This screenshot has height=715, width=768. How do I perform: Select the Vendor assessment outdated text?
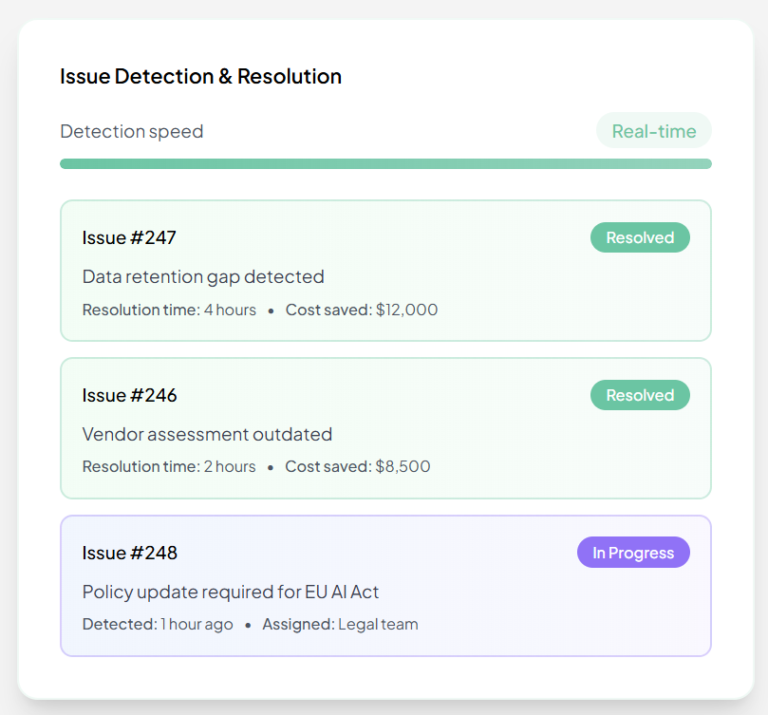click(207, 434)
